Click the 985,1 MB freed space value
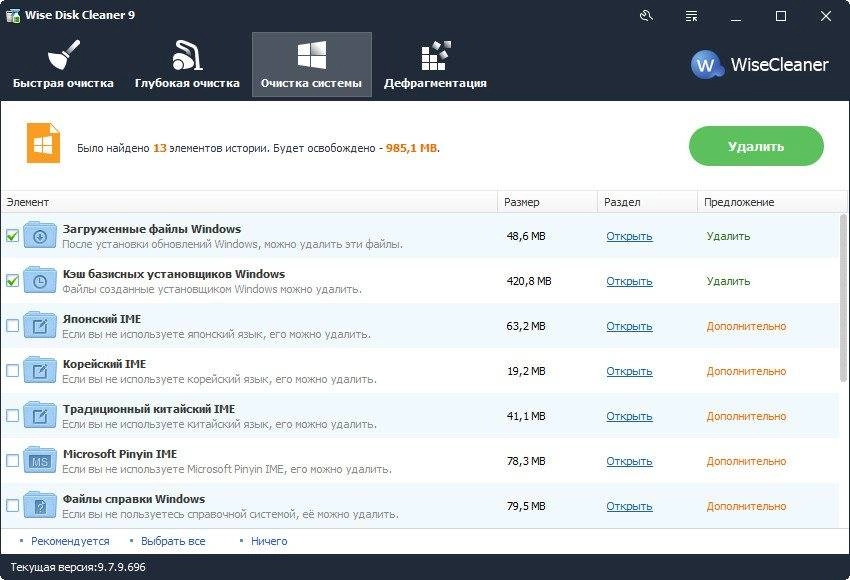Screen dimensions: 850x580 (411, 147)
